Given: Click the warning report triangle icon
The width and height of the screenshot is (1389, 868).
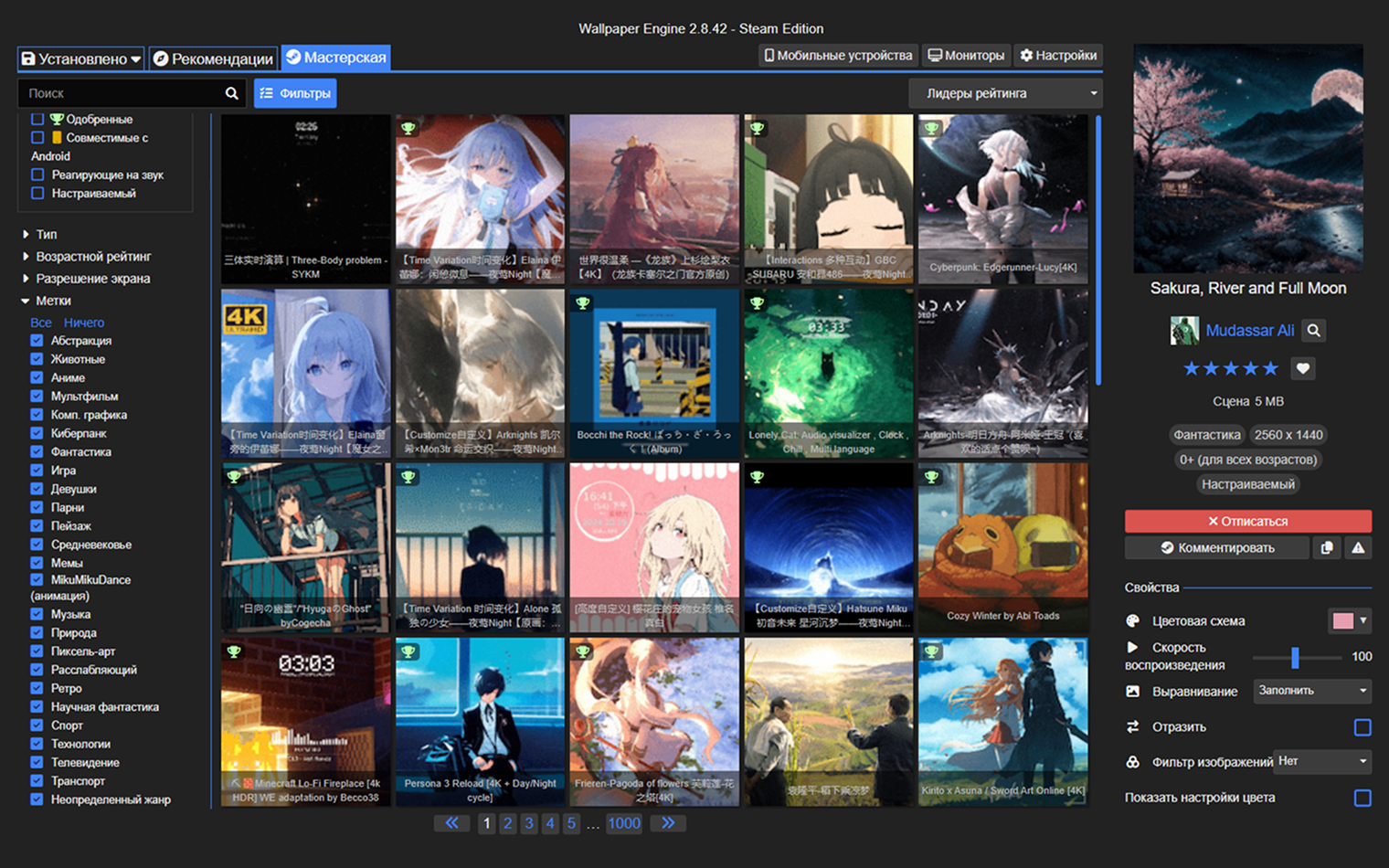Looking at the screenshot, I should tap(1358, 547).
